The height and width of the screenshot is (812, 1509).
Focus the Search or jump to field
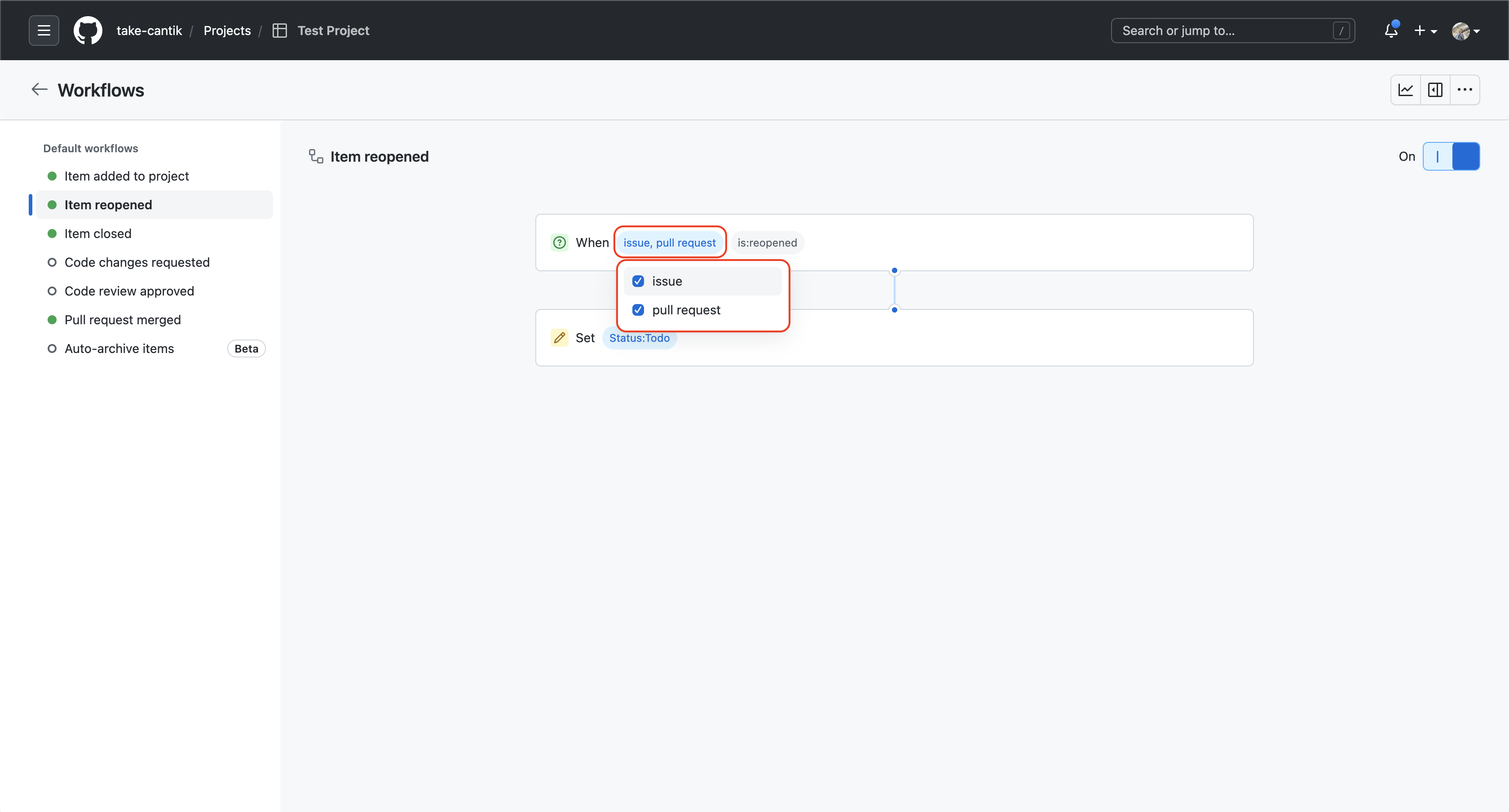point(1224,31)
